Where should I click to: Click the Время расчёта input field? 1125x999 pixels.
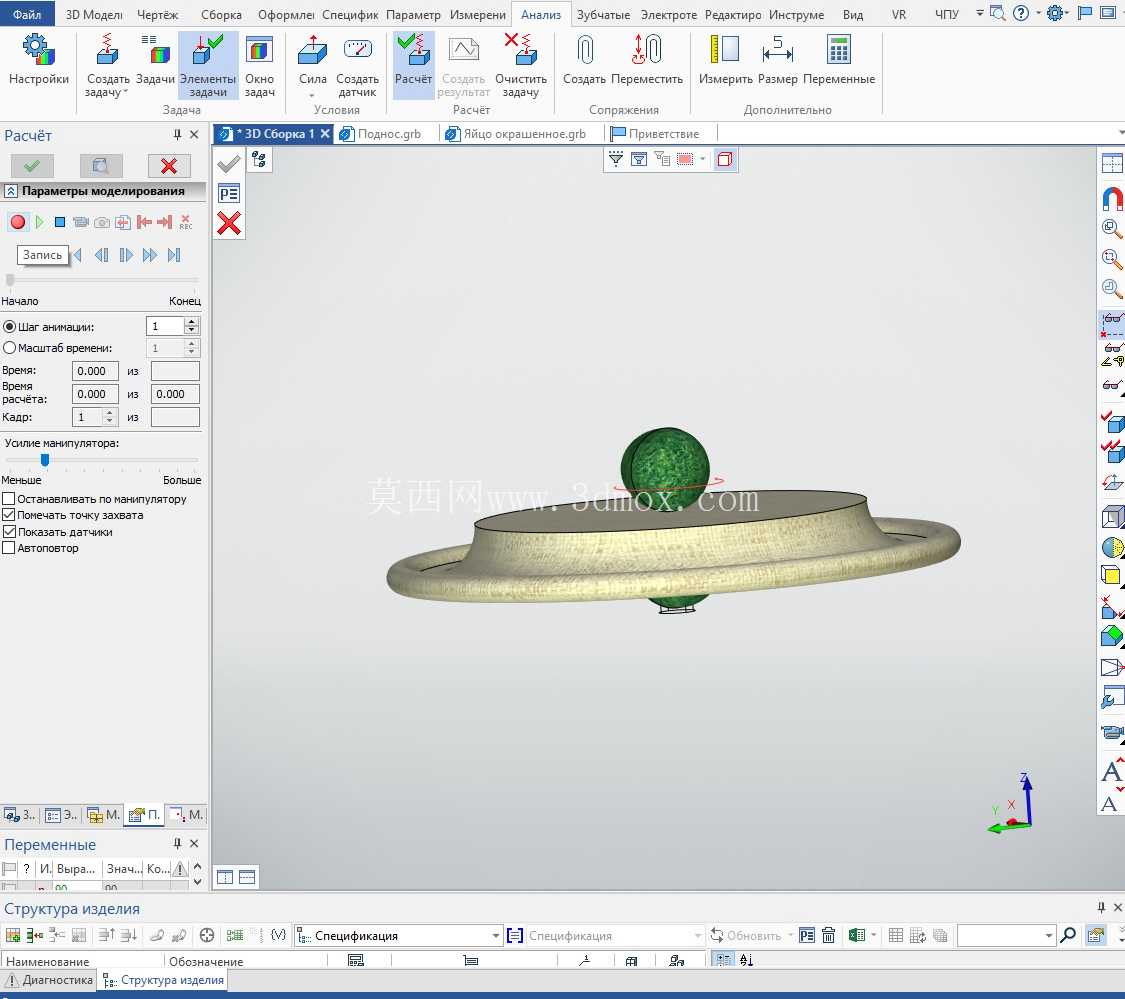tap(95, 394)
